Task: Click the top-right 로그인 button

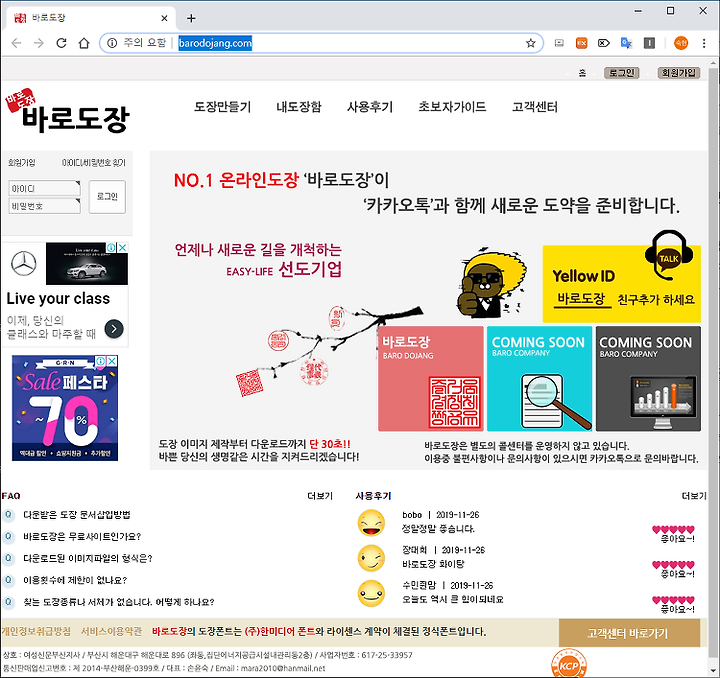Action: point(622,73)
